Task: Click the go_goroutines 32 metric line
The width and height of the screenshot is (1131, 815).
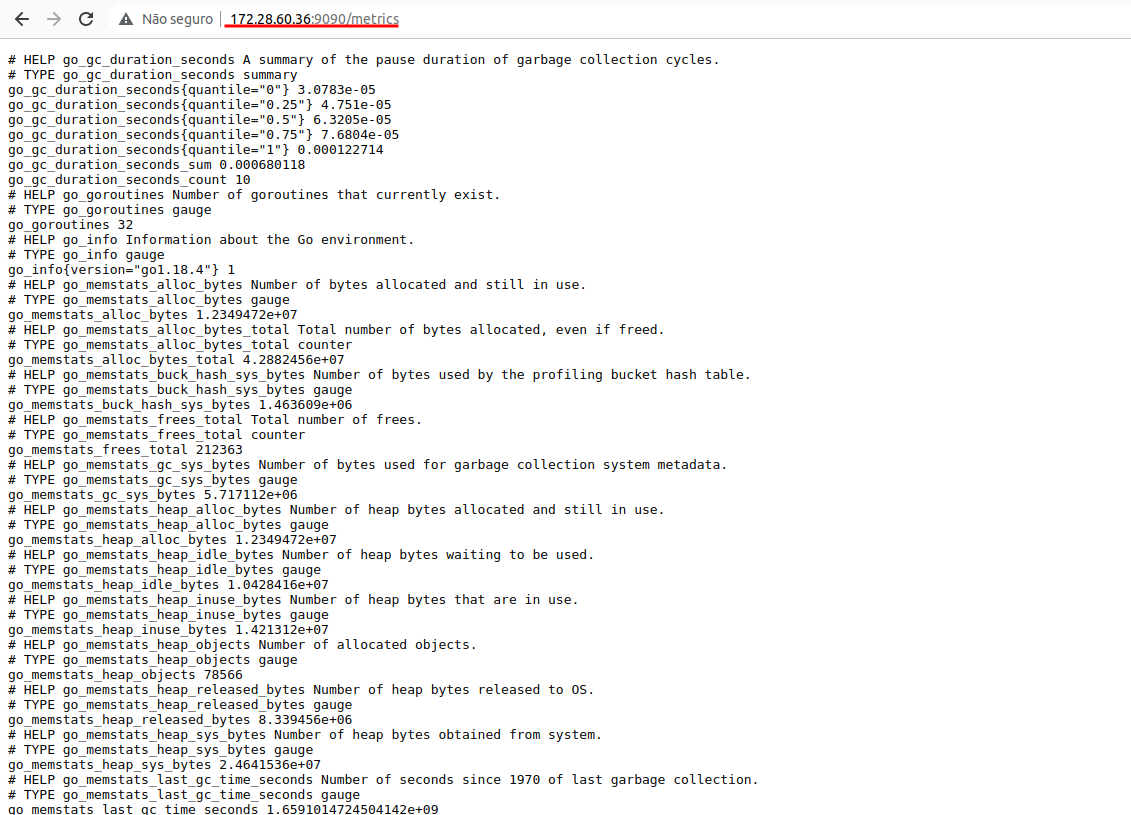Action: point(71,225)
